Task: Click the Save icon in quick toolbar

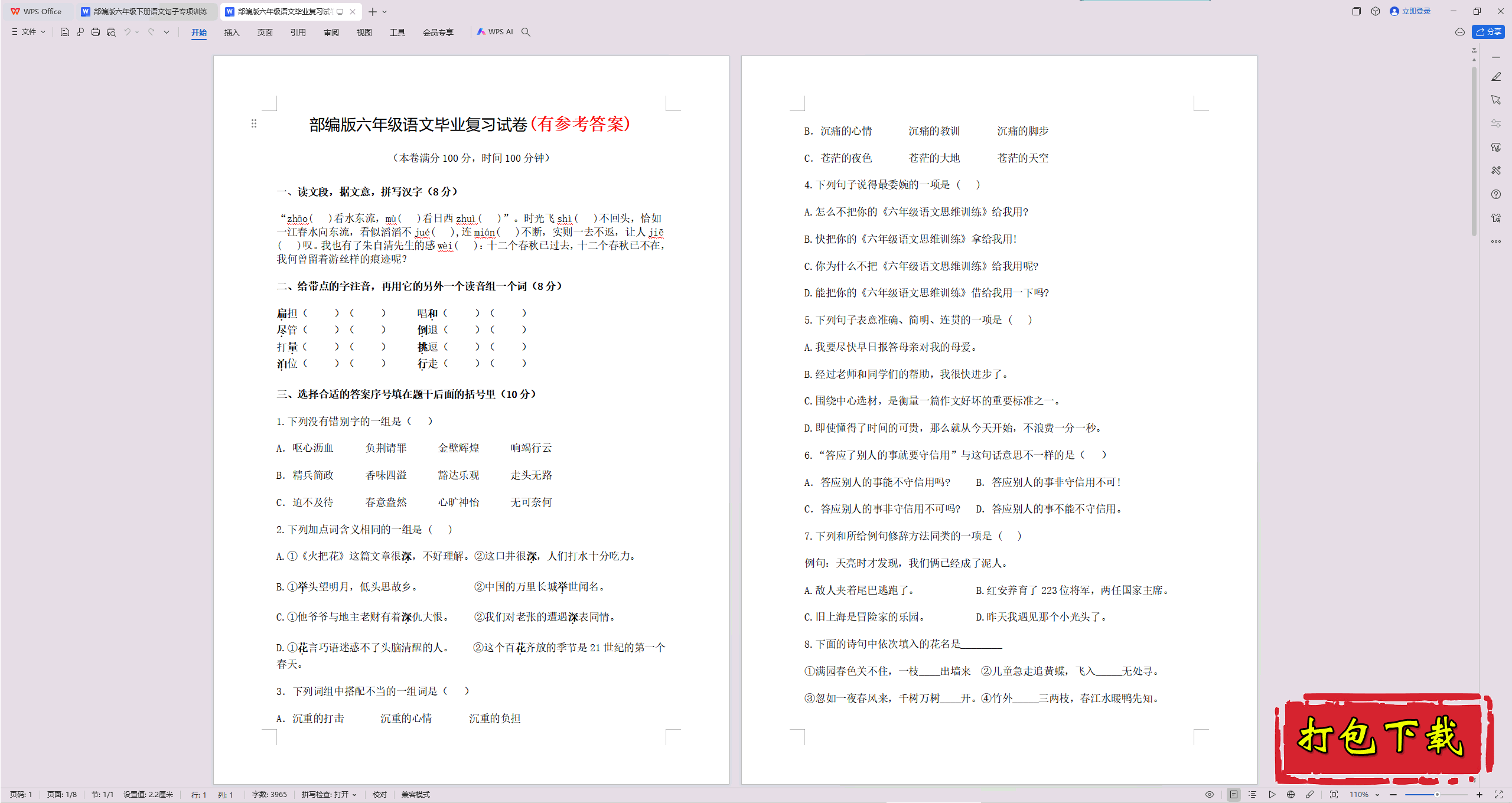Action: [65, 32]
